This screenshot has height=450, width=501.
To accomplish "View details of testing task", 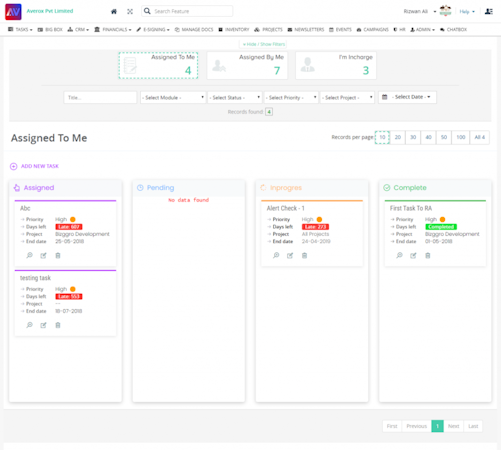I will coord(29,325).
